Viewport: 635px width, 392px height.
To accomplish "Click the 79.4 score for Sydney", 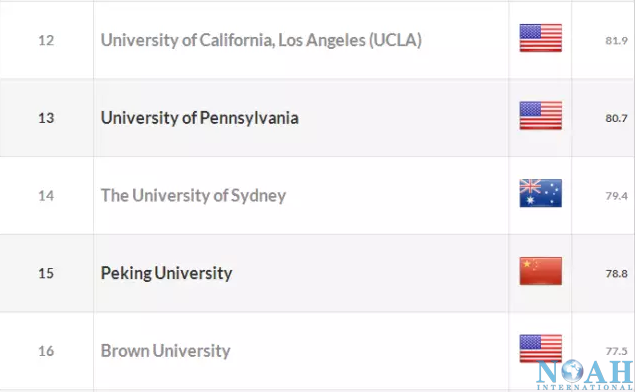I will click(616, 196).
